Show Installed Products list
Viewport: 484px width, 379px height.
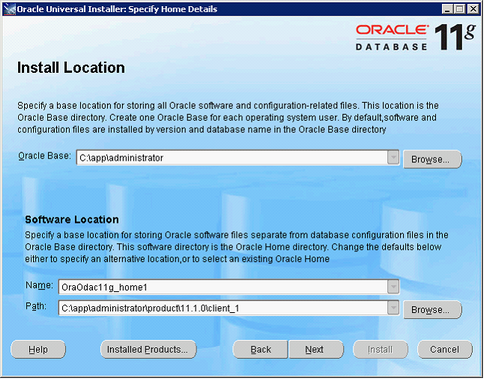[x=148, y=349]
